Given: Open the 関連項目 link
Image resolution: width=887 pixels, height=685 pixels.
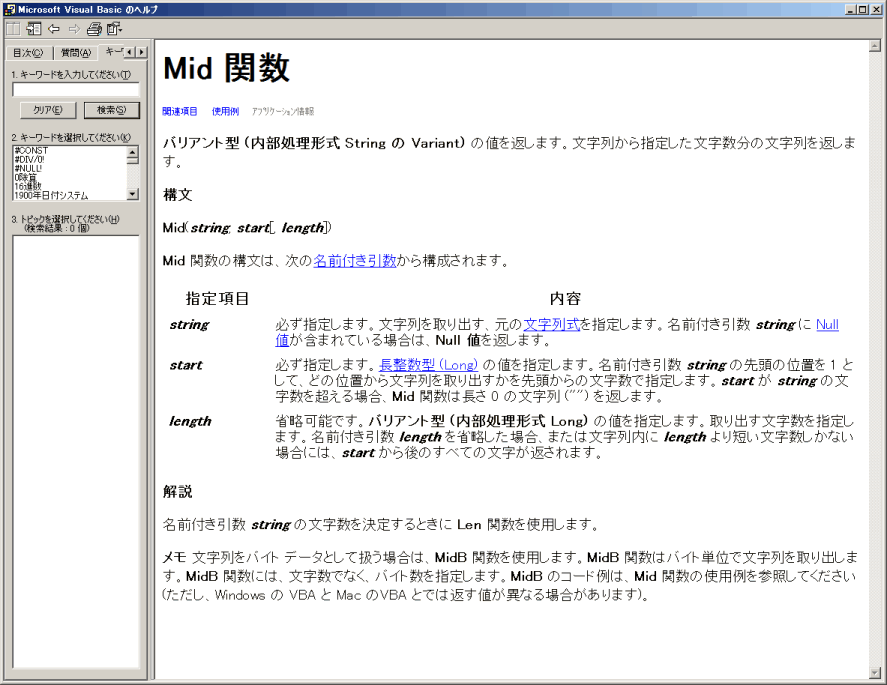Looking at the screenshot, I should tap(177, 110).
